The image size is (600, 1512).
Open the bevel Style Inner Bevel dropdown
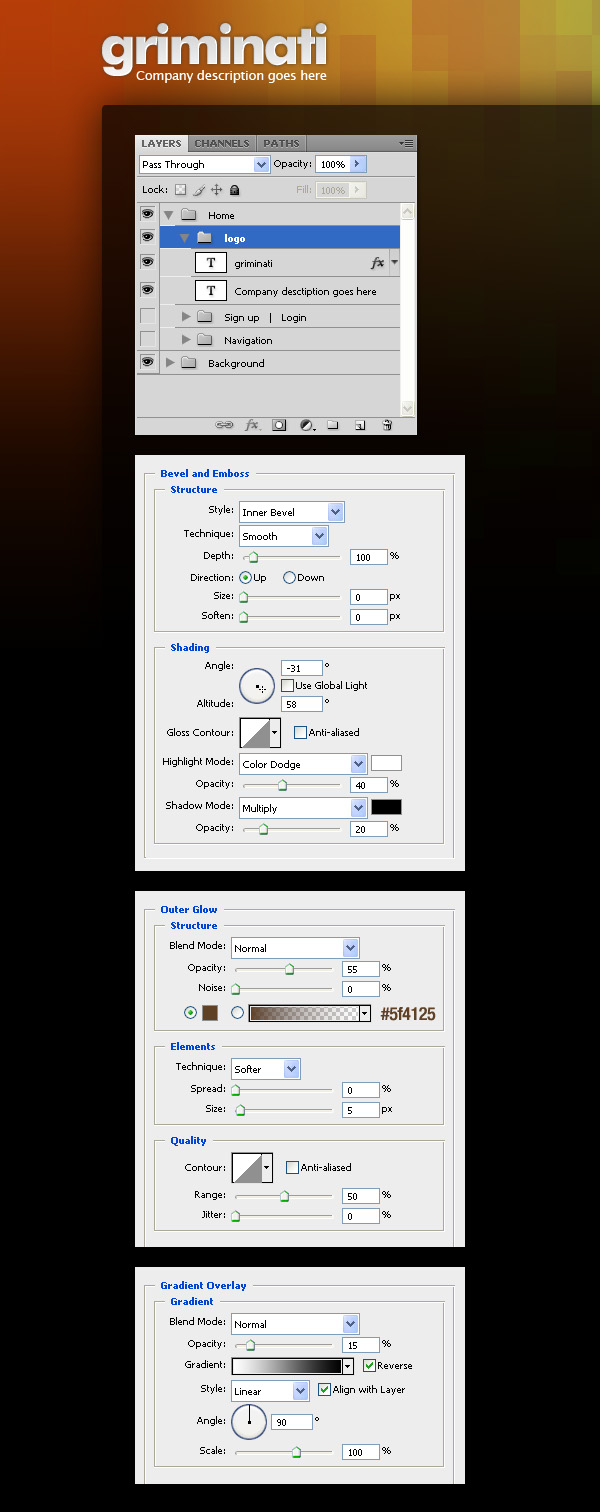tap(291, 512)
